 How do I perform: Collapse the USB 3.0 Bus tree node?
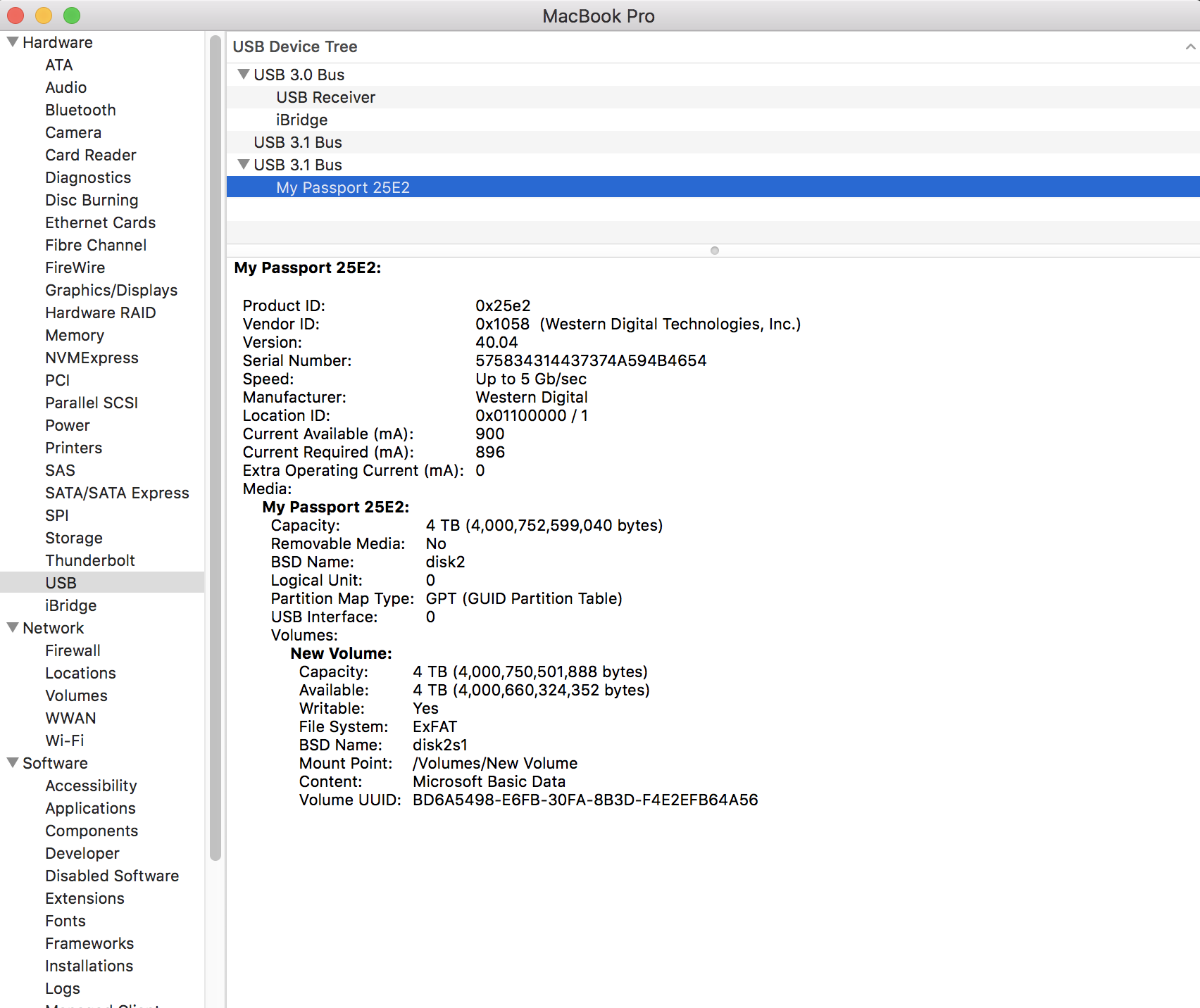coord(244,75)
